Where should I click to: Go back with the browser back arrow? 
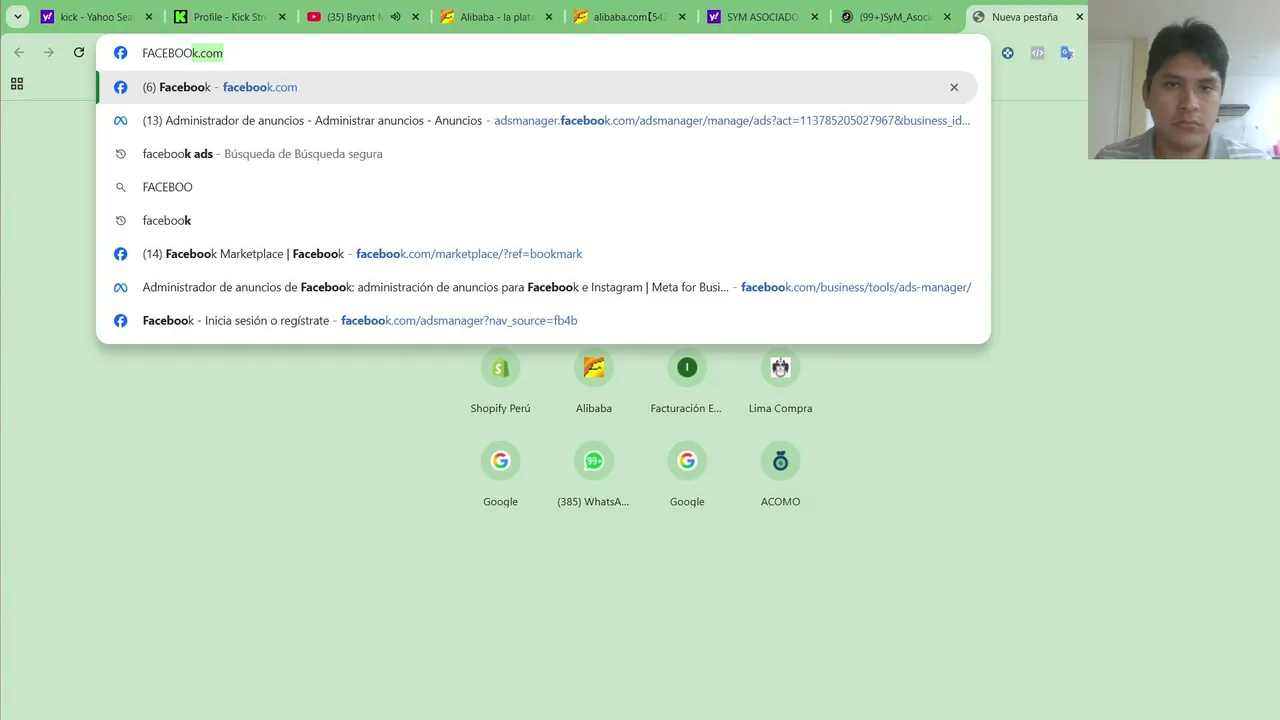click(x=19, y=53)
